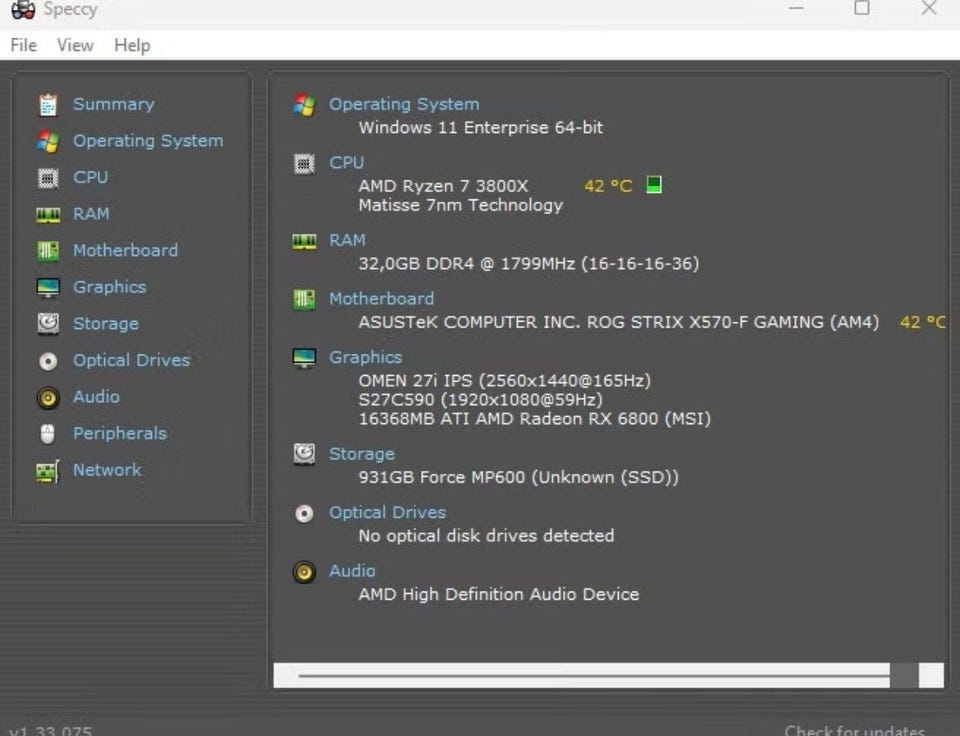The height and width of the screenshot is (736, 960).
Task: Open the RAM section from sidebar
Action: (91, 214)
